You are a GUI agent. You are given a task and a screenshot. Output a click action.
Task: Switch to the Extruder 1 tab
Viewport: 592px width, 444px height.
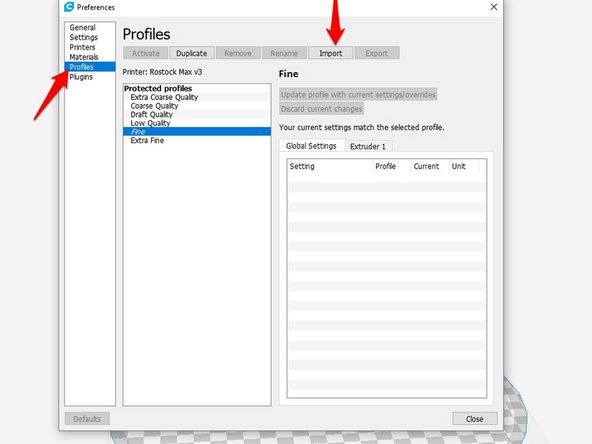368,146
